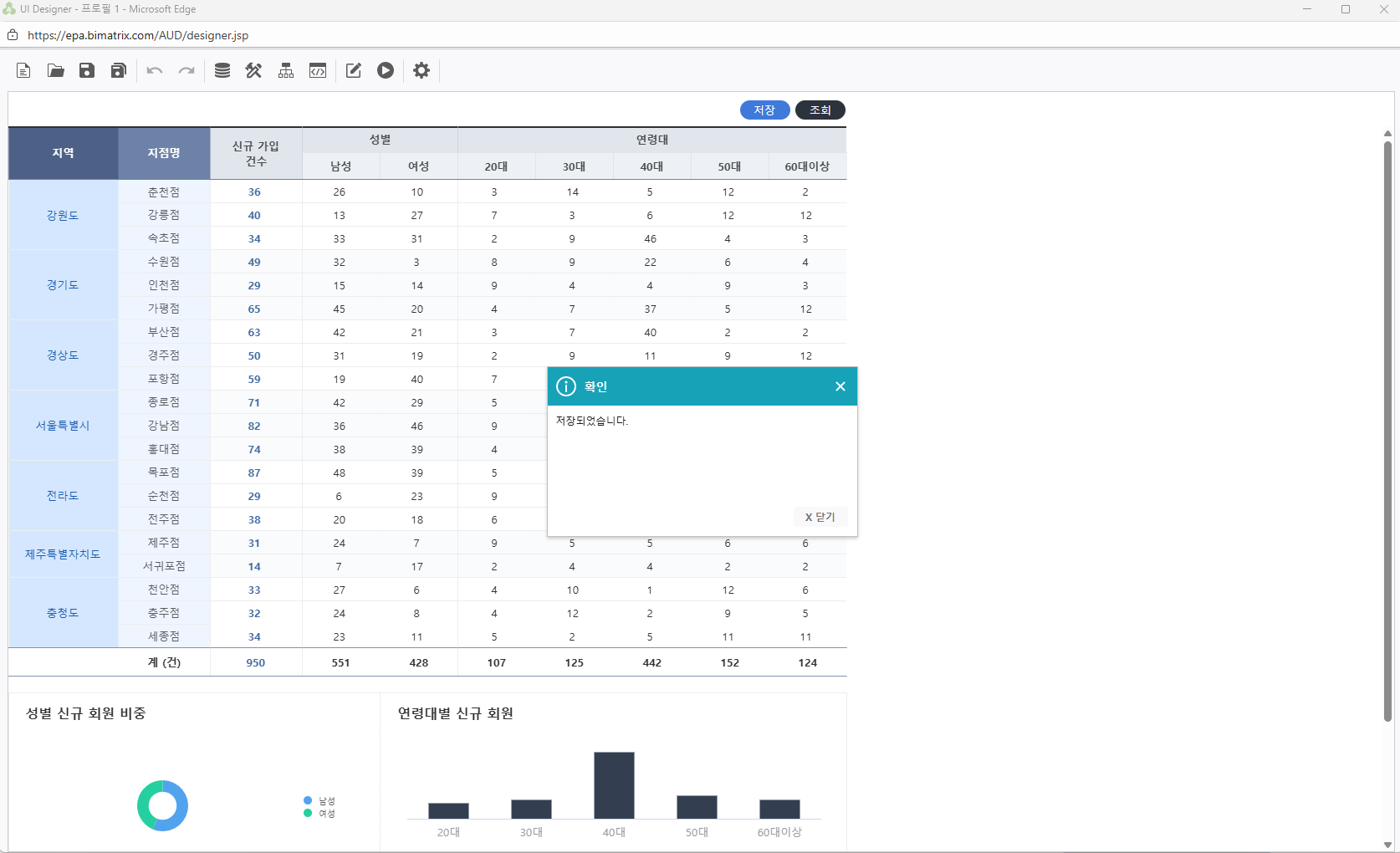Click the edit pencil design icon

354,71
